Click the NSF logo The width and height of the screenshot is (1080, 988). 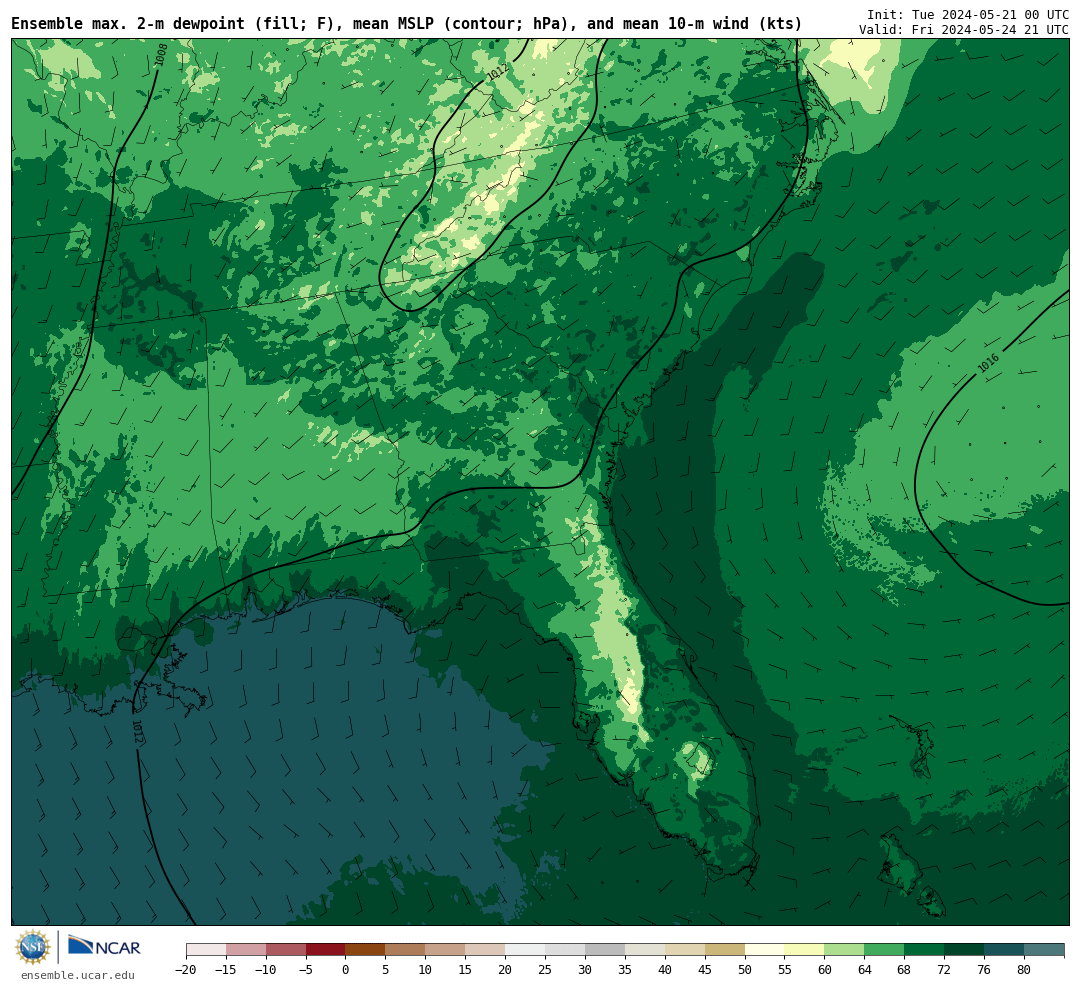(x=33, y=947)
